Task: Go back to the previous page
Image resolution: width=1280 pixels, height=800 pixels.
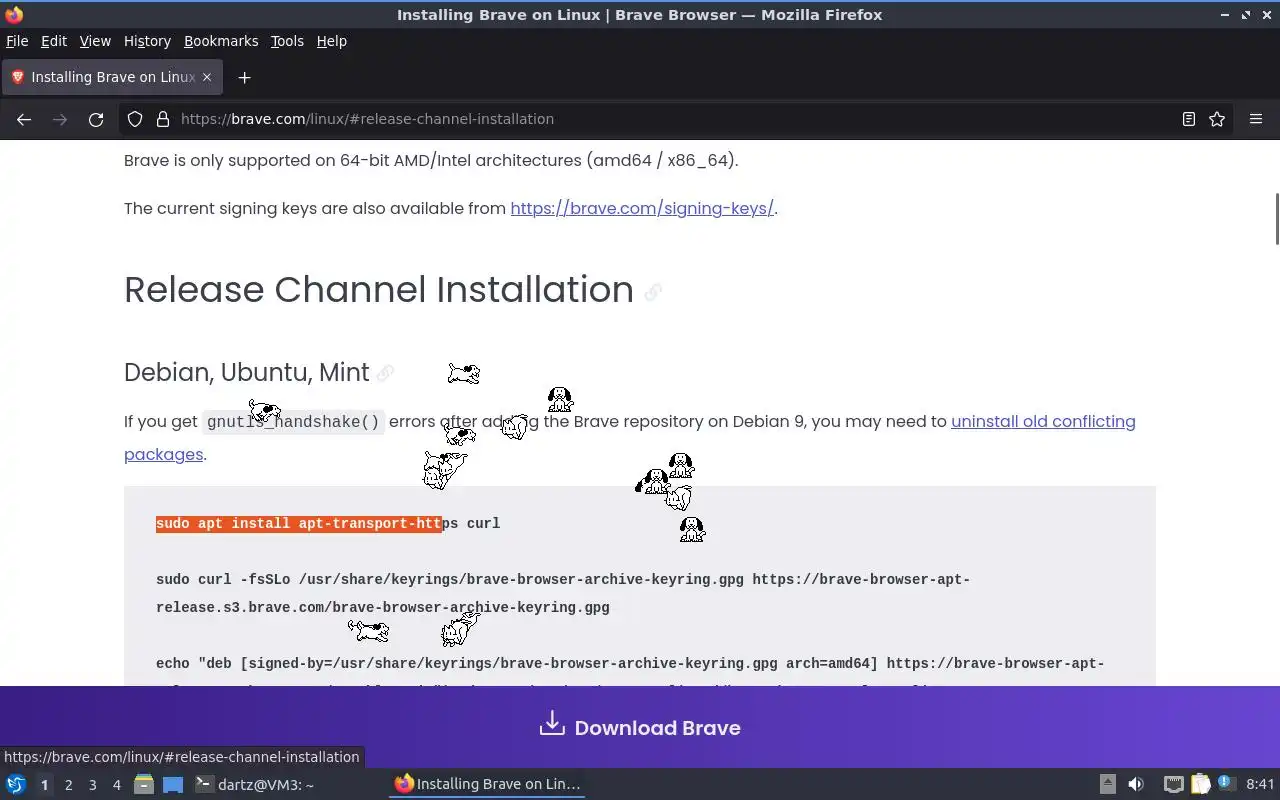Action: pos(24,119)
